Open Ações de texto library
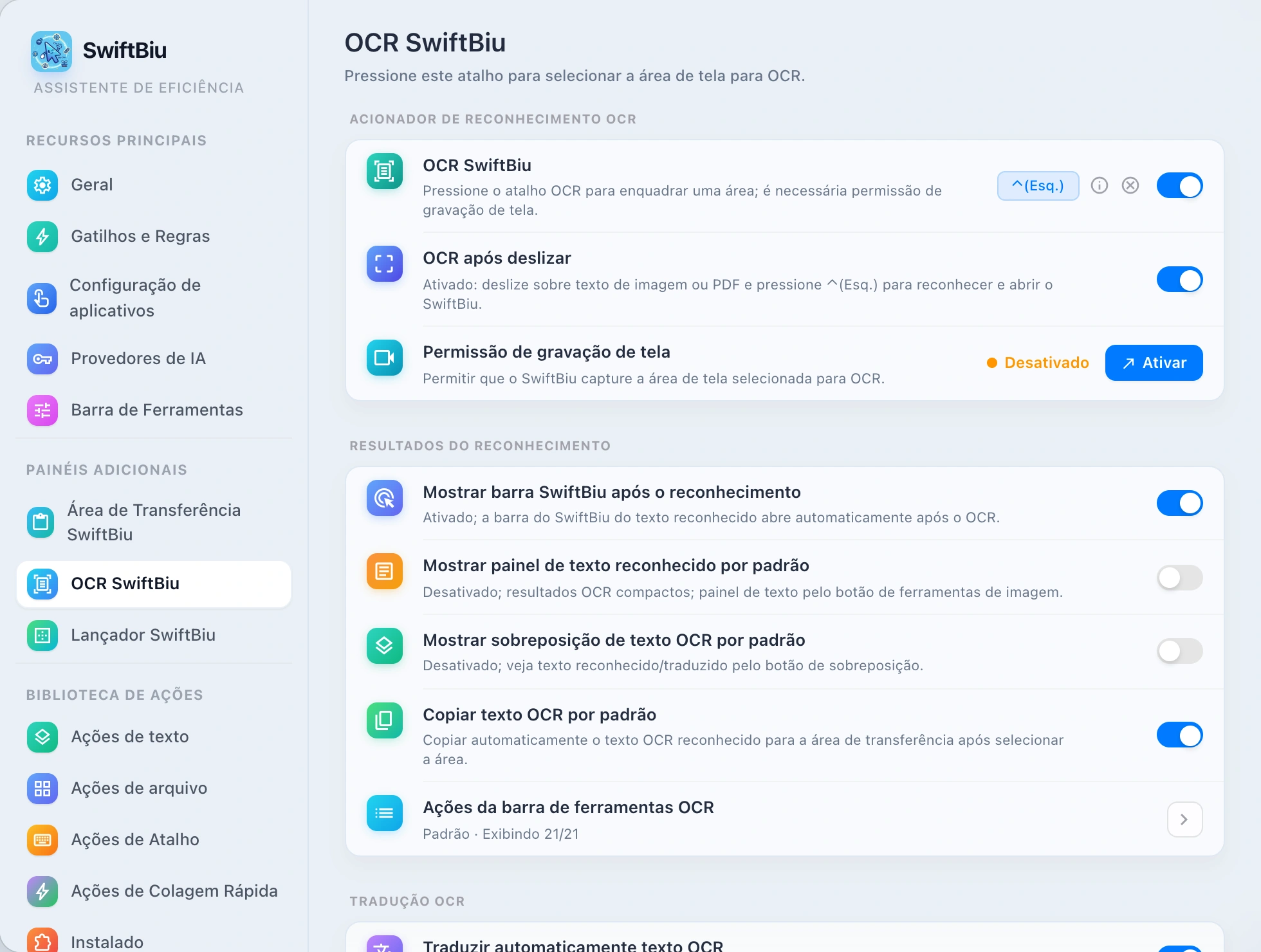 153,737
